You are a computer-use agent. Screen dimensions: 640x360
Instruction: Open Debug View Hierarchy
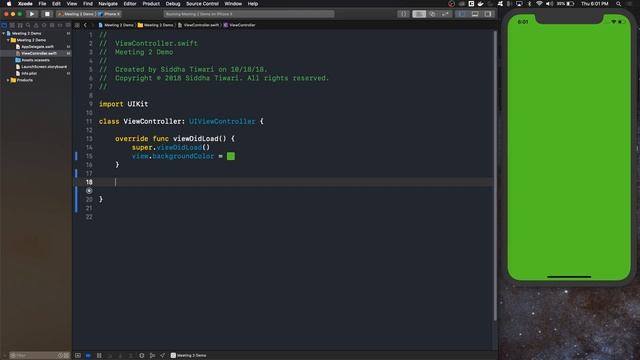tap(142, 356)
